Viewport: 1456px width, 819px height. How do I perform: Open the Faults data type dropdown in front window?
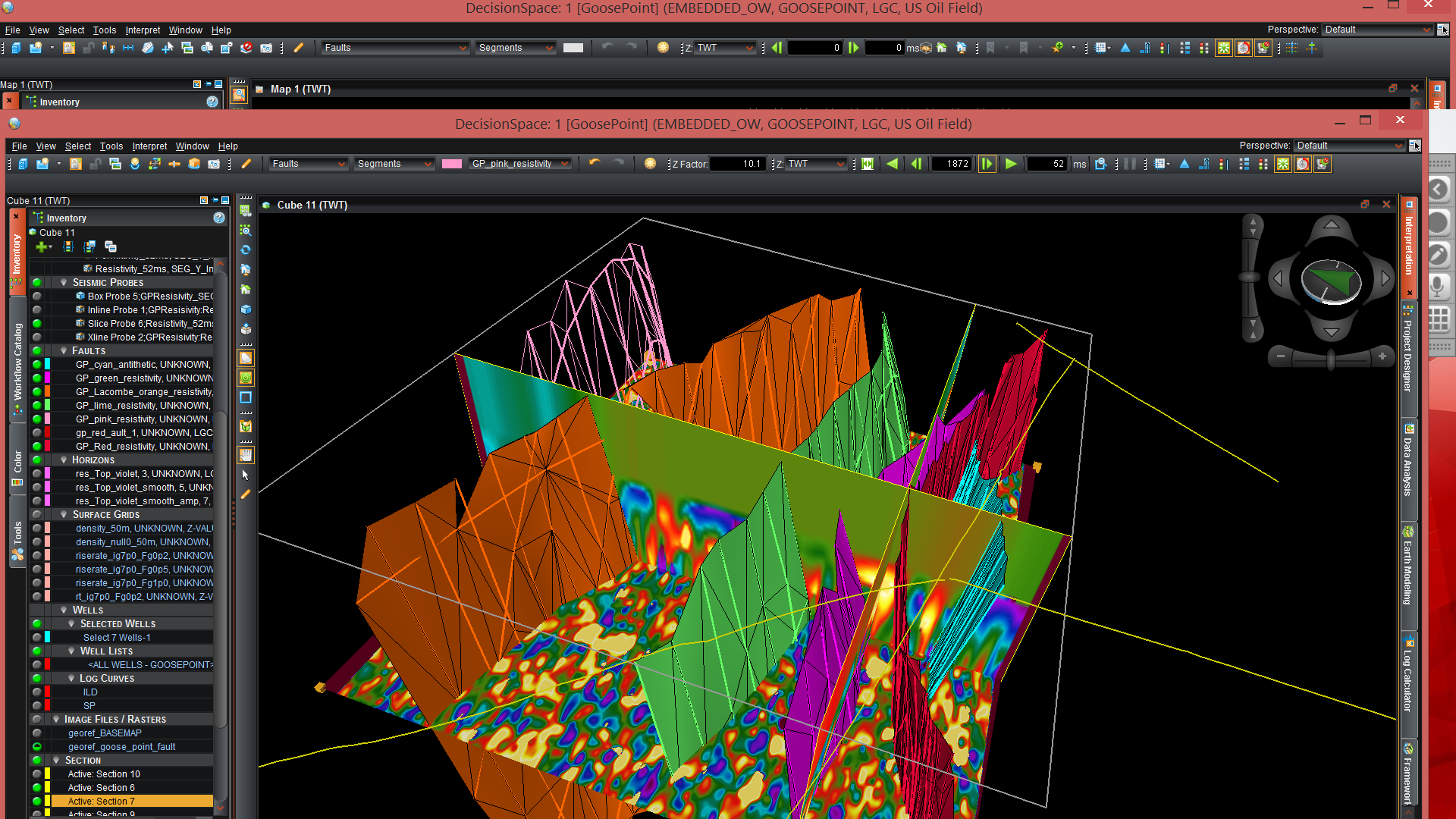coord(309,164)
